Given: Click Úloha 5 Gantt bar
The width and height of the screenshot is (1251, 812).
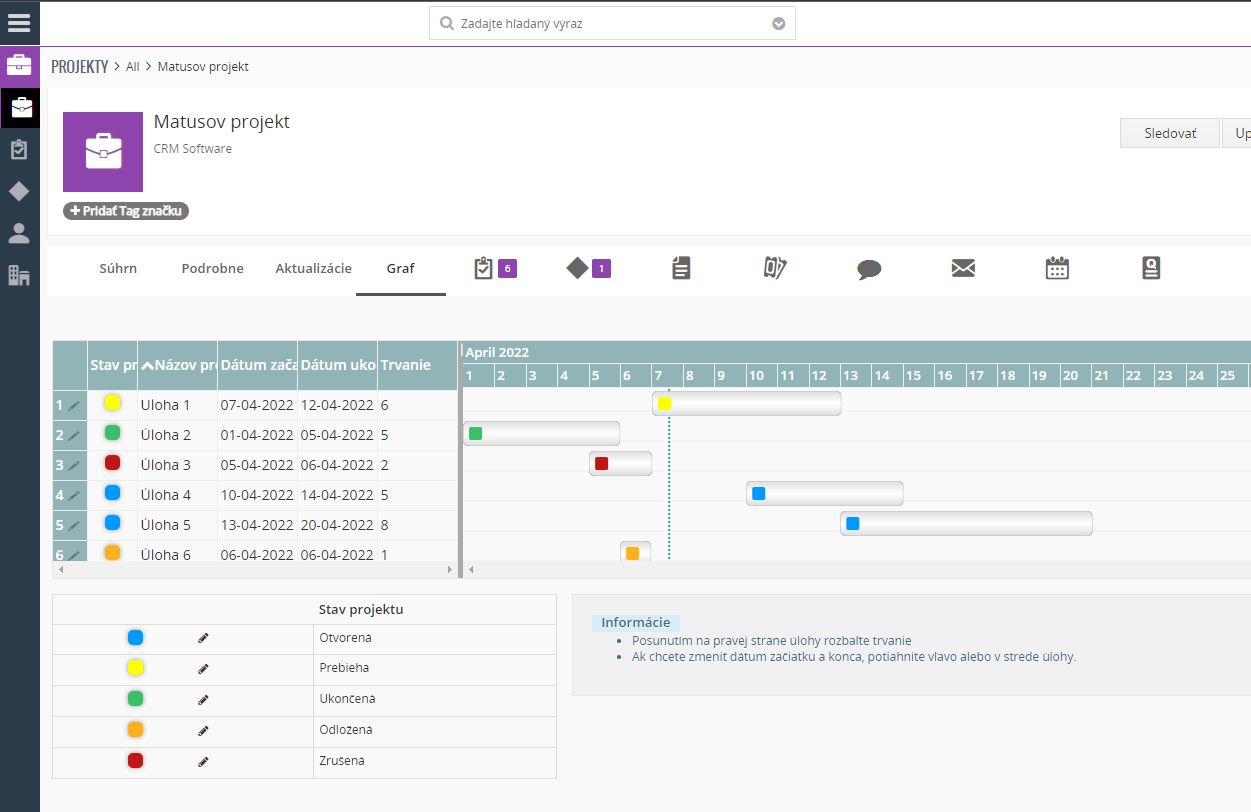Looking at the screenshot, I should (x=966, y=523).
